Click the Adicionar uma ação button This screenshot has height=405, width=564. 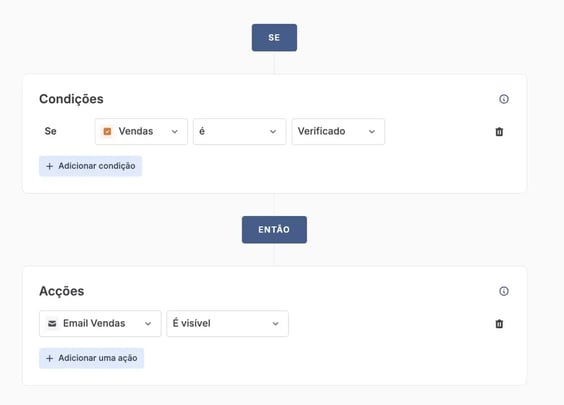point(91,358)
